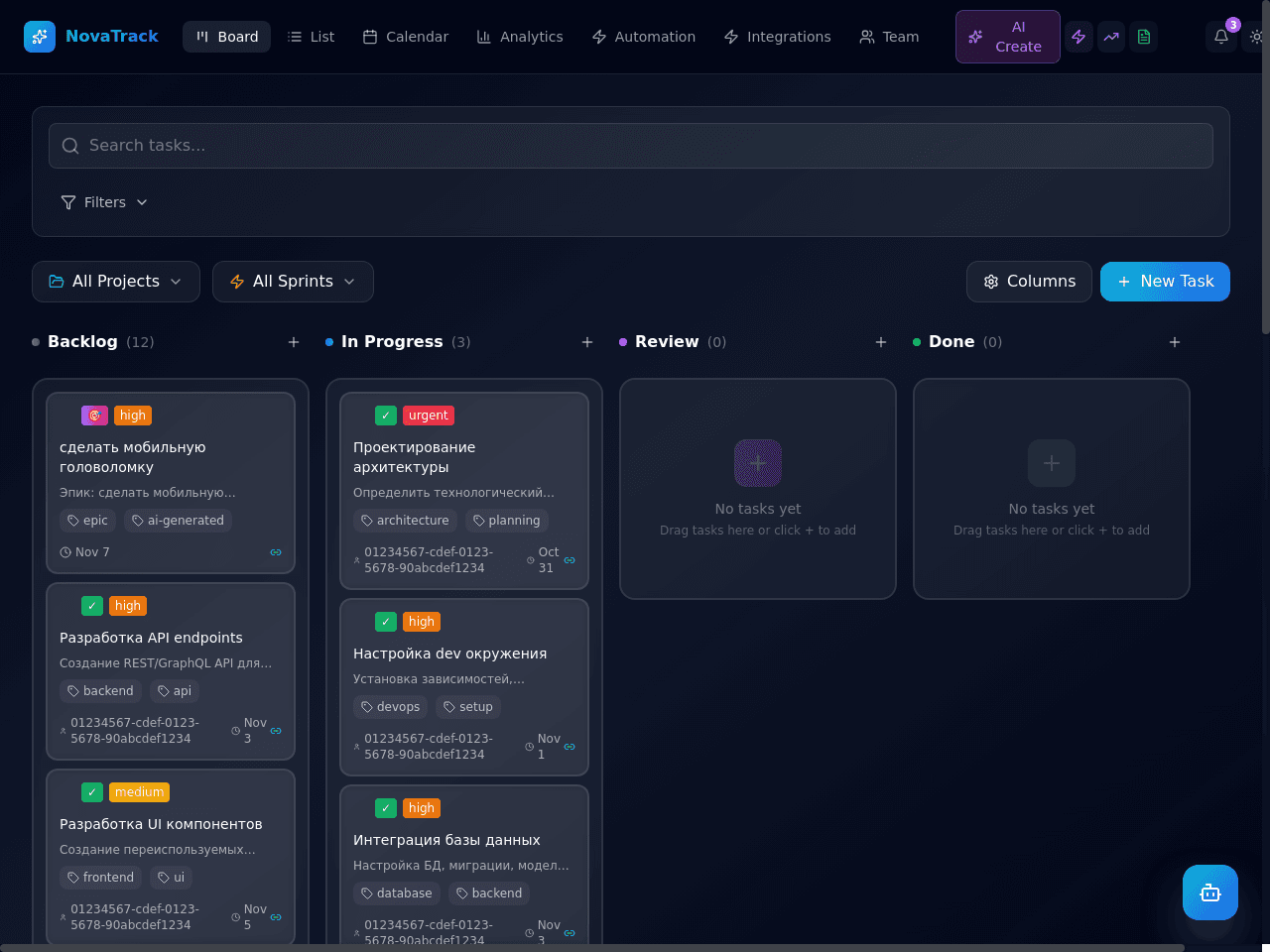
Task: Click link icon on сделать мобильную головоломку card
Action: point(276,552)
